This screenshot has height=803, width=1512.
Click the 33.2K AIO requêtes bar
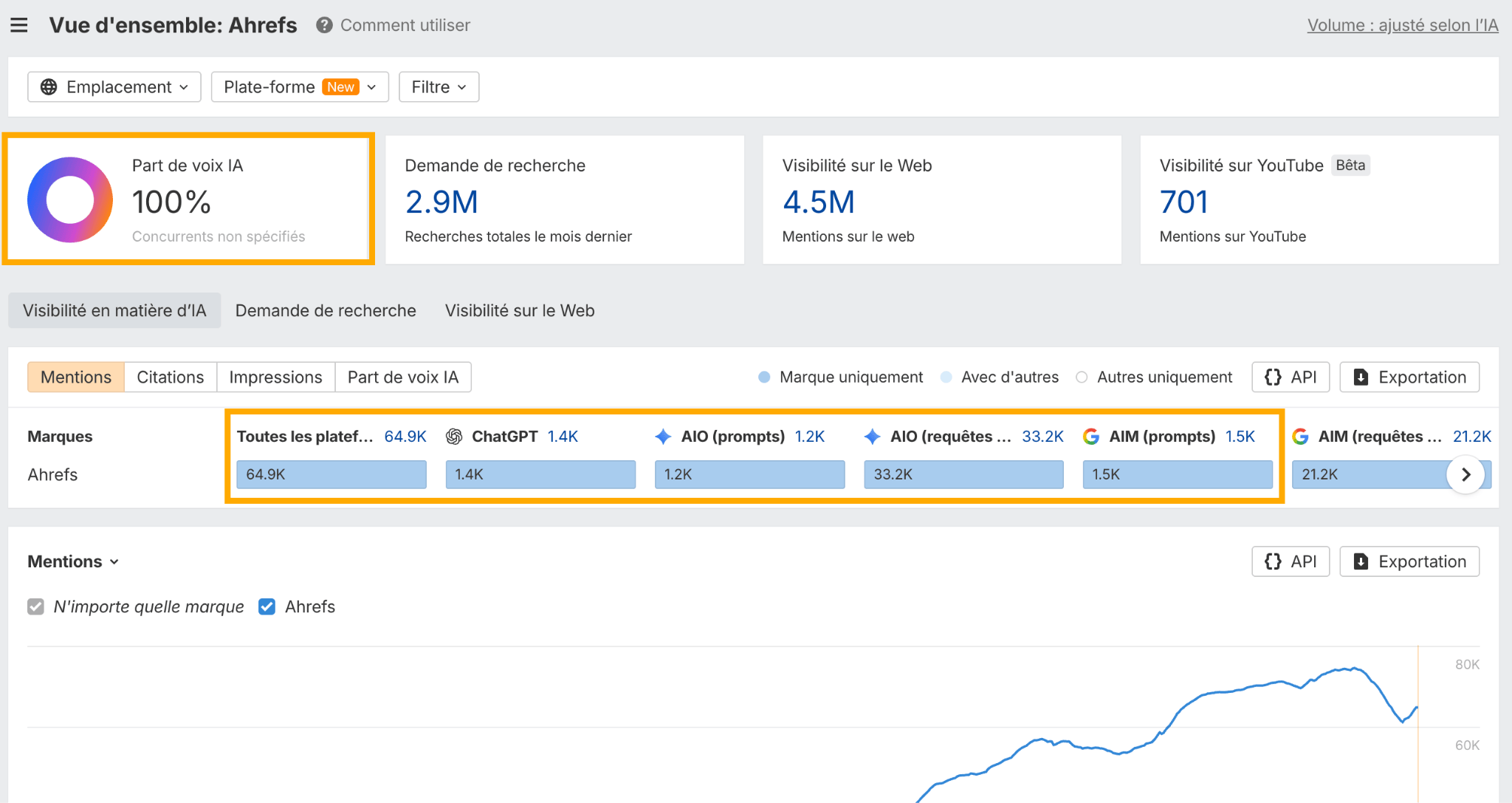coord(963,474)
